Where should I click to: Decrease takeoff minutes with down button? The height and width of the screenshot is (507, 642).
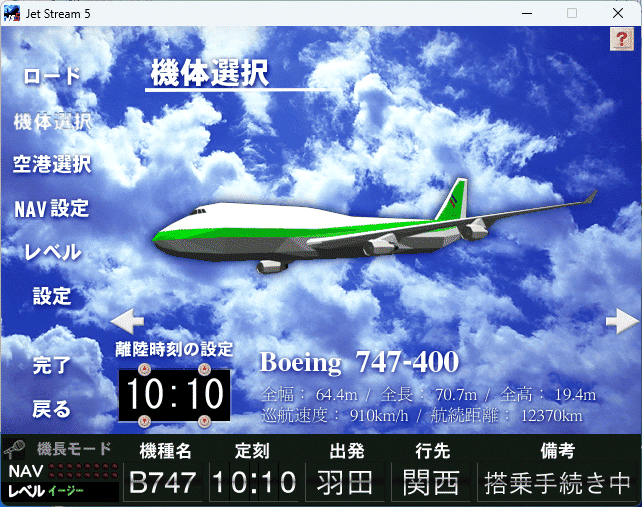point(204,421)
